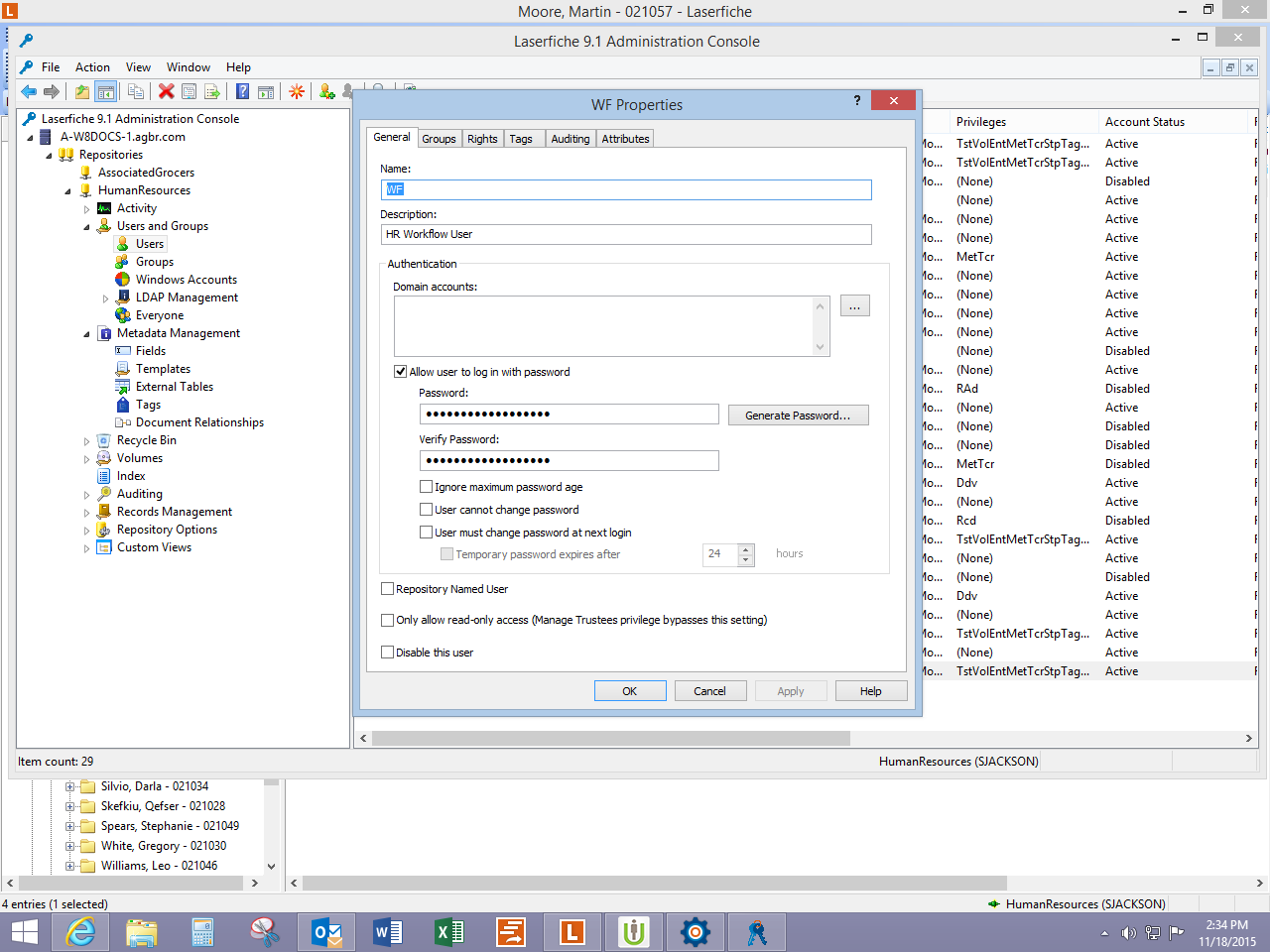Enable the Disable this user checkbox
This screenshot has width=1270, height=952.
[388, 653]
